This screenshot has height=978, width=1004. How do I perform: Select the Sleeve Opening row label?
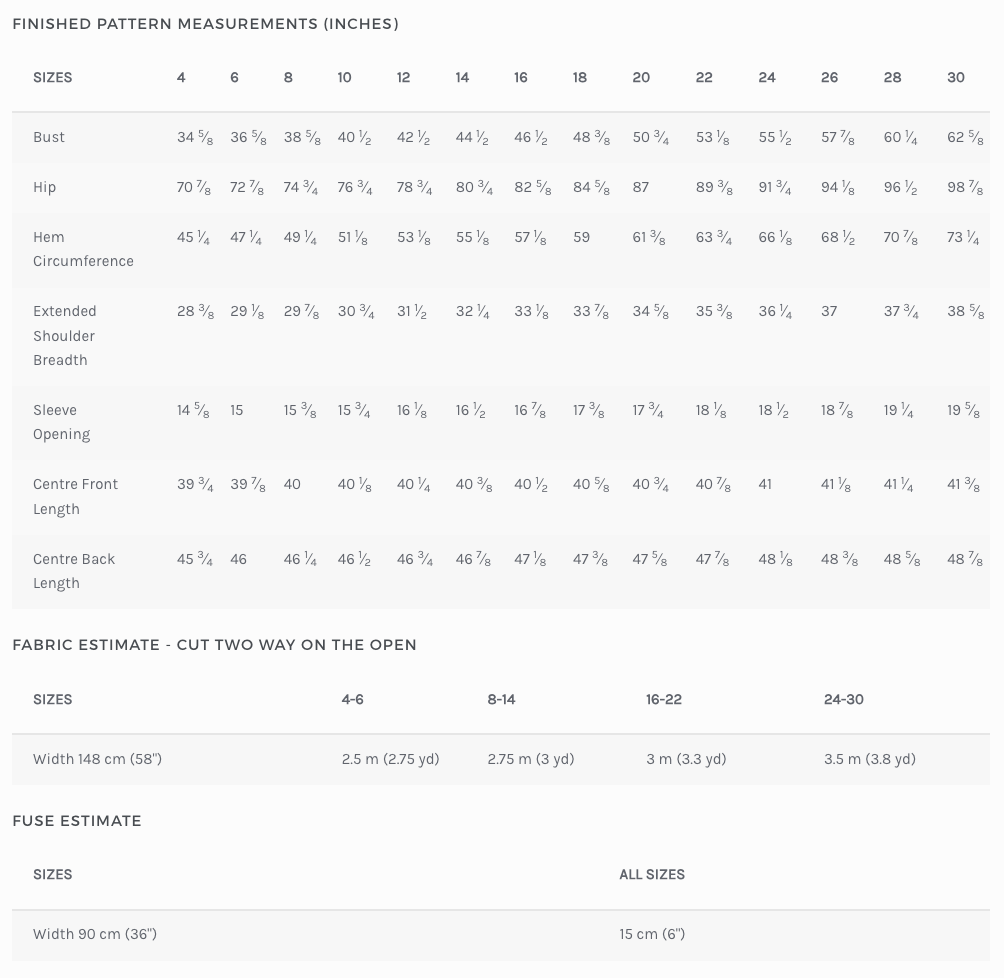pos(61,422)
